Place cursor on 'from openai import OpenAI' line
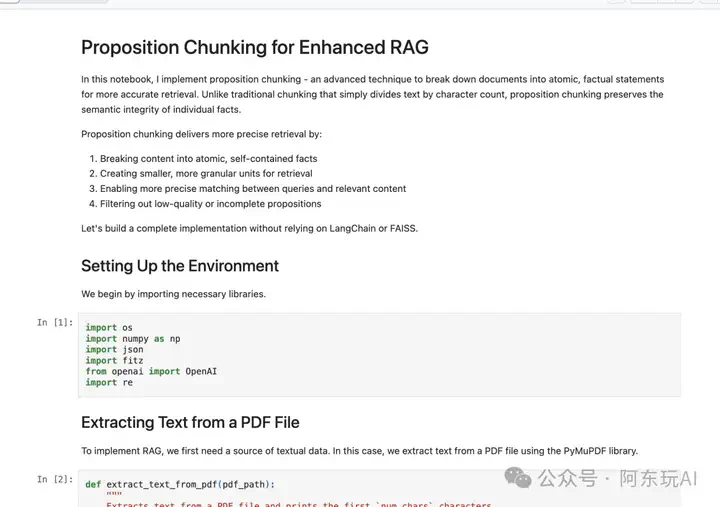Viewport: 720px width, 507px height. point(151,371)
